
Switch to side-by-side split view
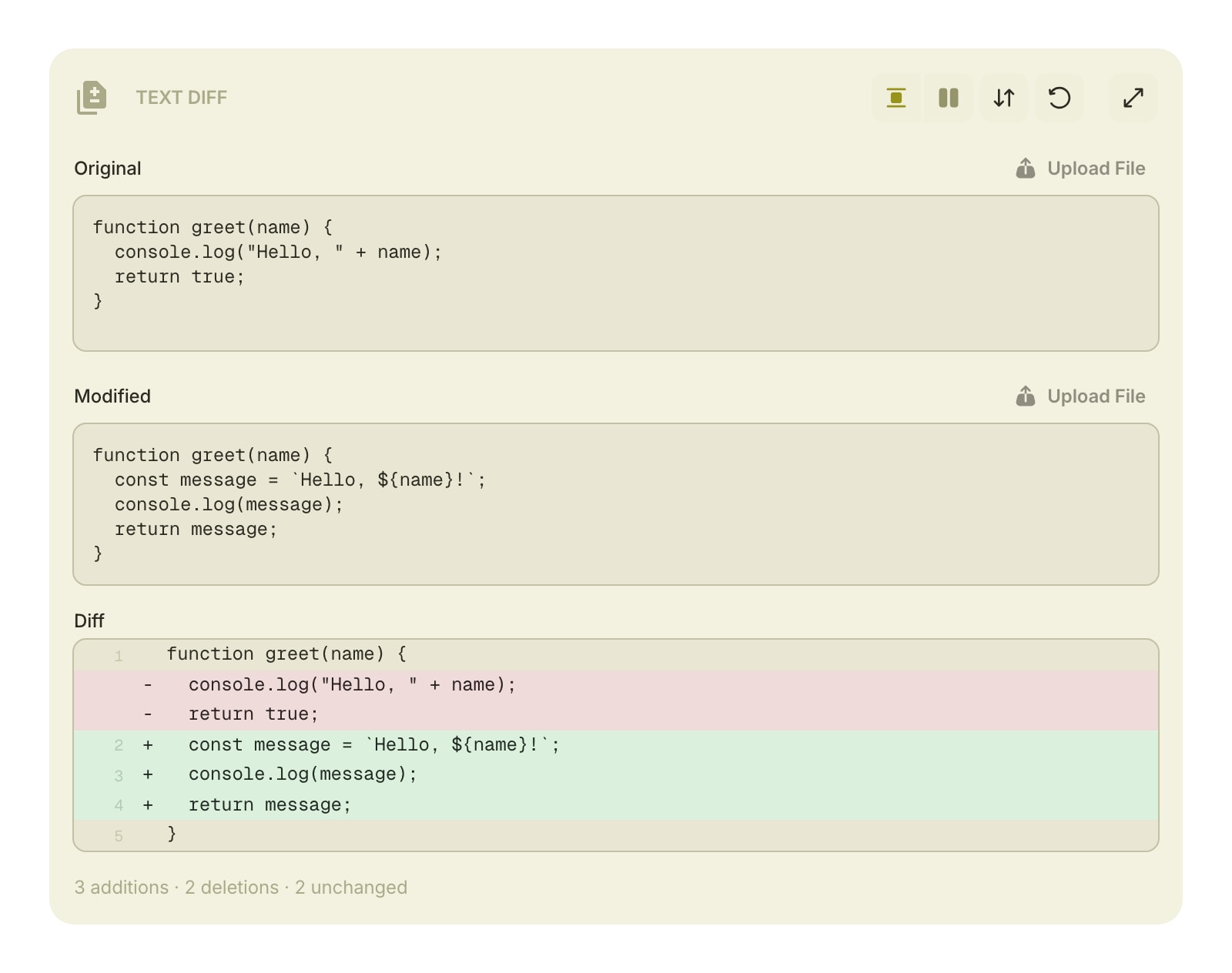[948, 98]
